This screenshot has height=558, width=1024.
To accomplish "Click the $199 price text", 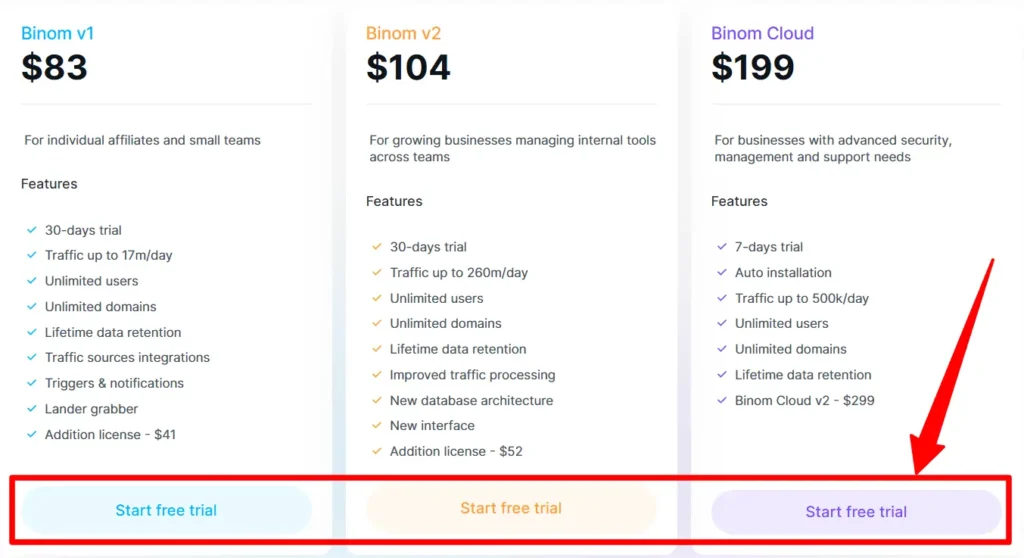I will [753, 68].
